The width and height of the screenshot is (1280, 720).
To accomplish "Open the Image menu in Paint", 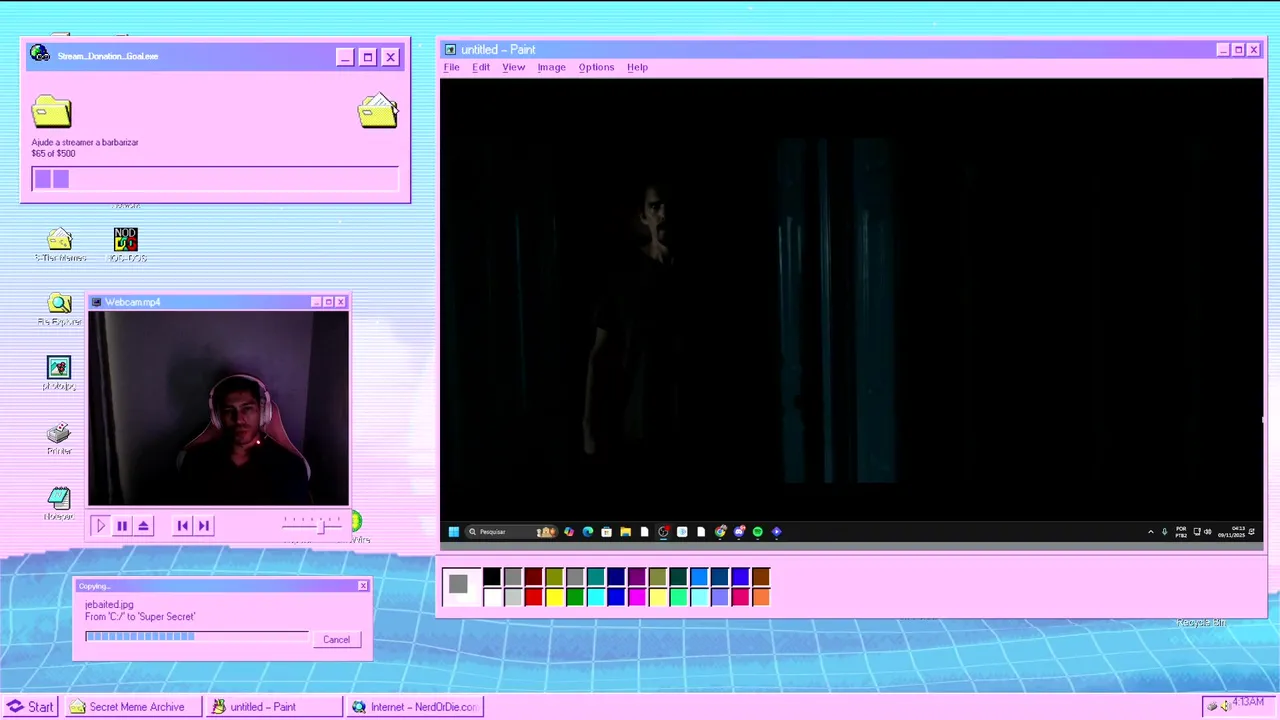I will pos(551,67).
